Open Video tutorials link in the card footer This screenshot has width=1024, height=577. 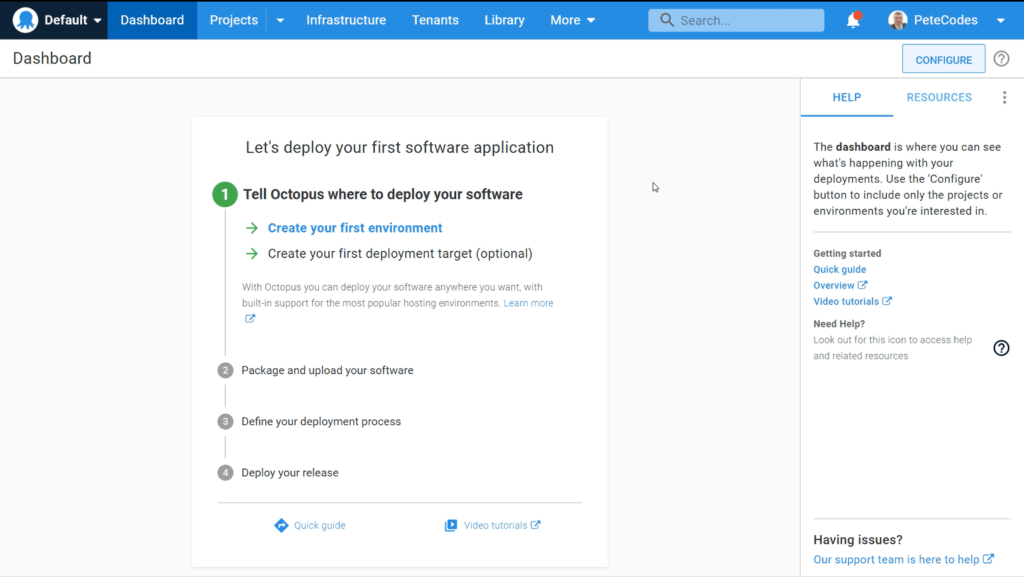click(495, 525)
